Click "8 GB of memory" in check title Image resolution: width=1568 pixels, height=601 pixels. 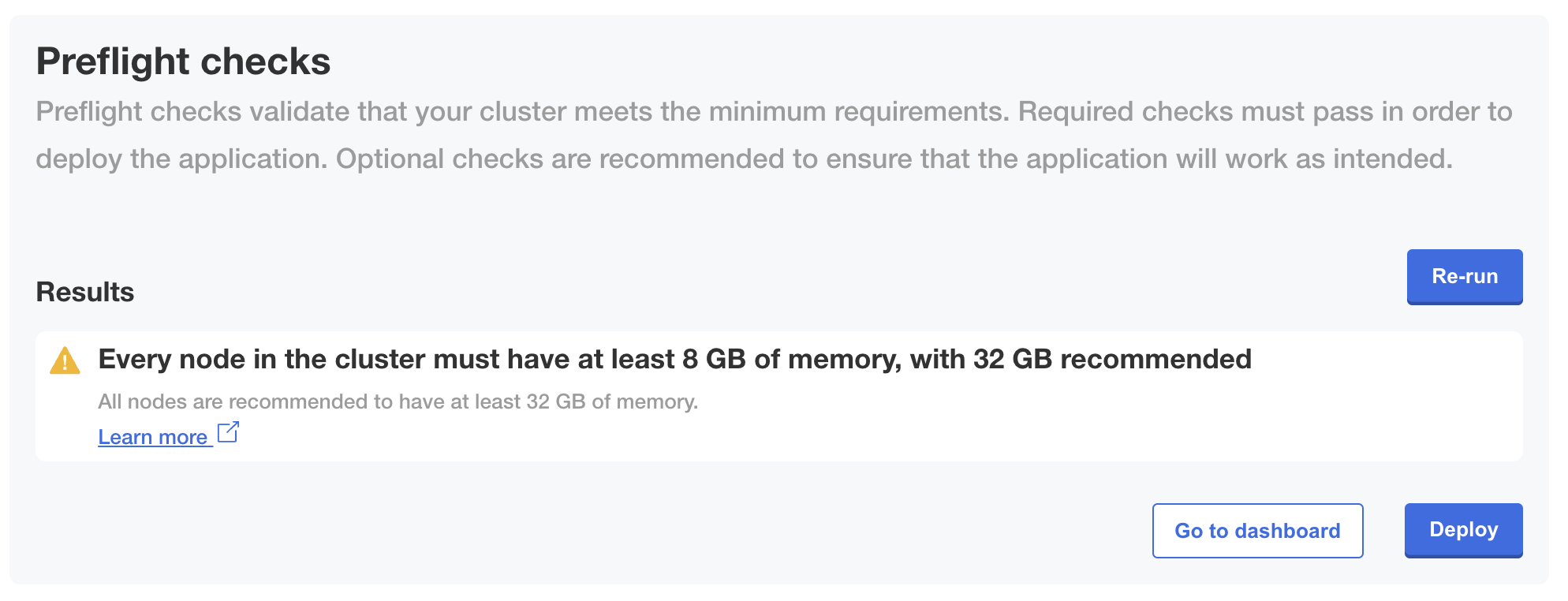pos(790,360)
